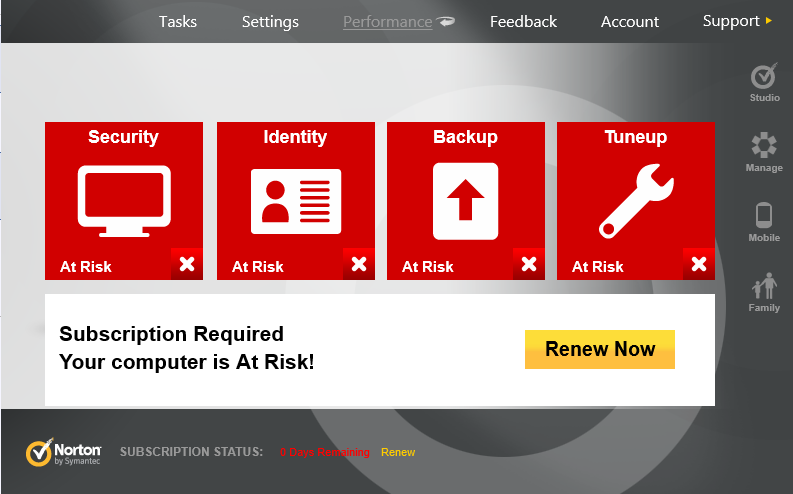Viewport: 793px width, 494px height.
Task: Select the Backup upload arrow icon
Action: (465, 201)
